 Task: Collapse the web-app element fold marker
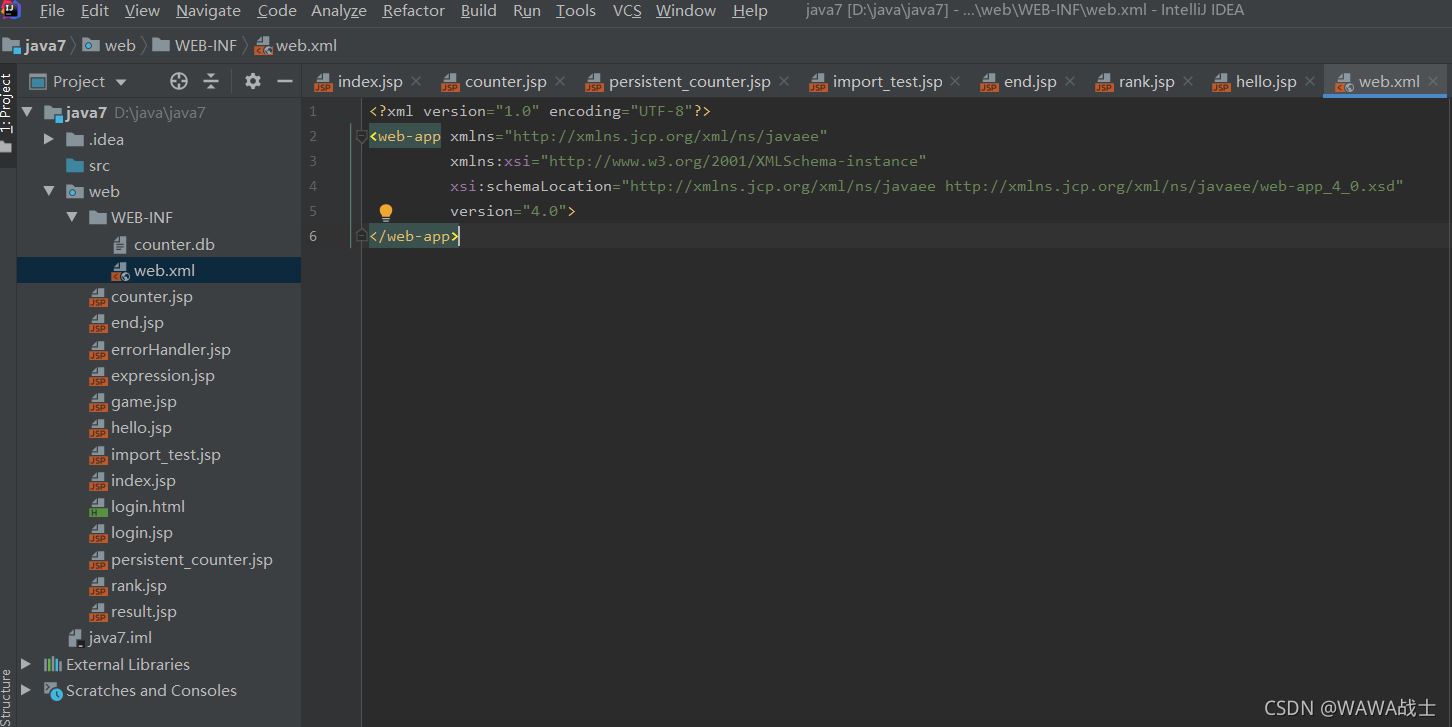360,136
